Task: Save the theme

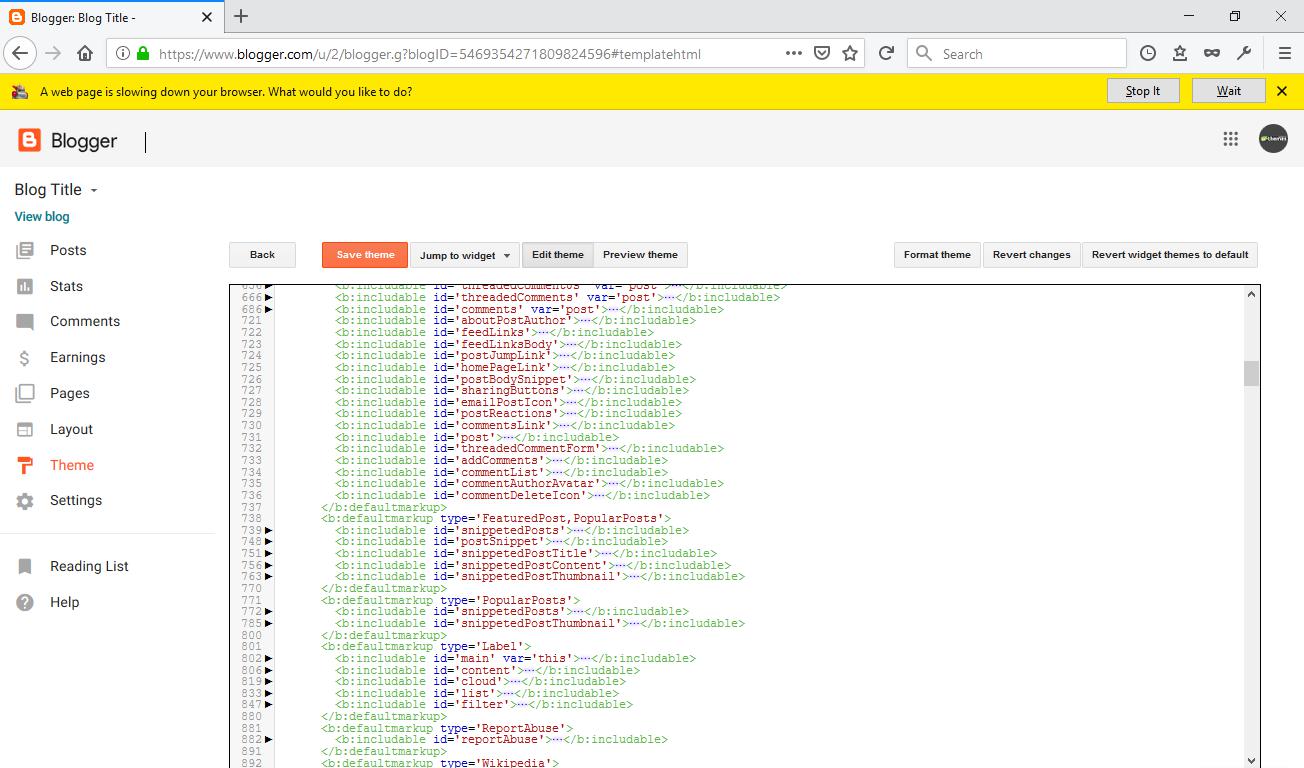Action: point(364,255)
